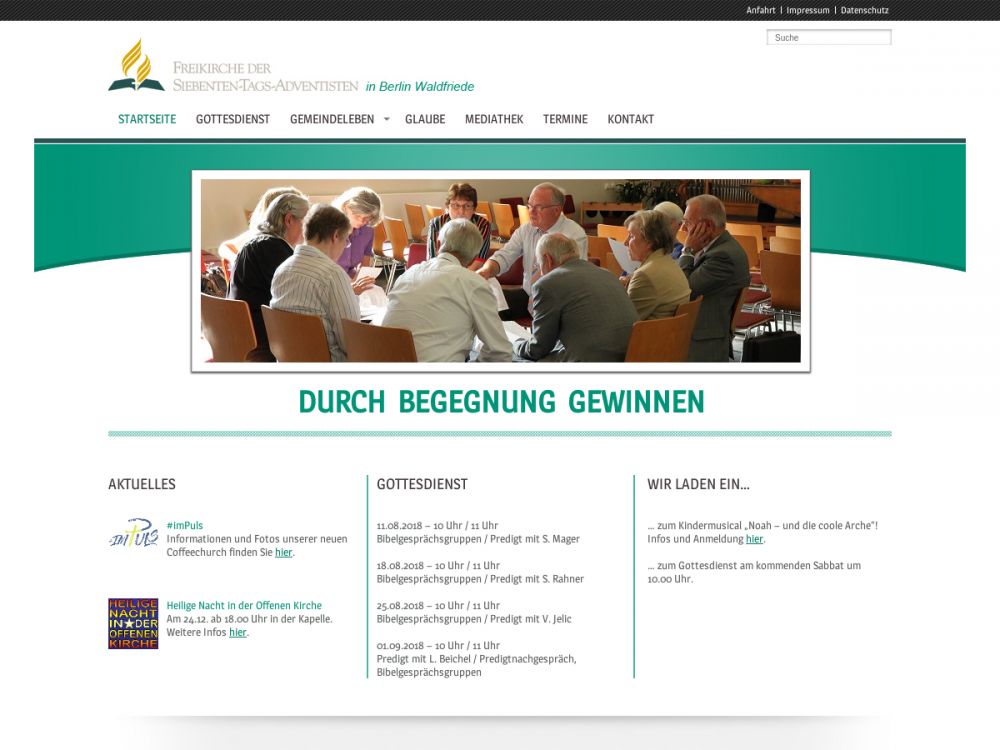Viewport: 1000px width, 750px height.
Task: Click the Anfahrt link at top
Action: click(760, 10)
